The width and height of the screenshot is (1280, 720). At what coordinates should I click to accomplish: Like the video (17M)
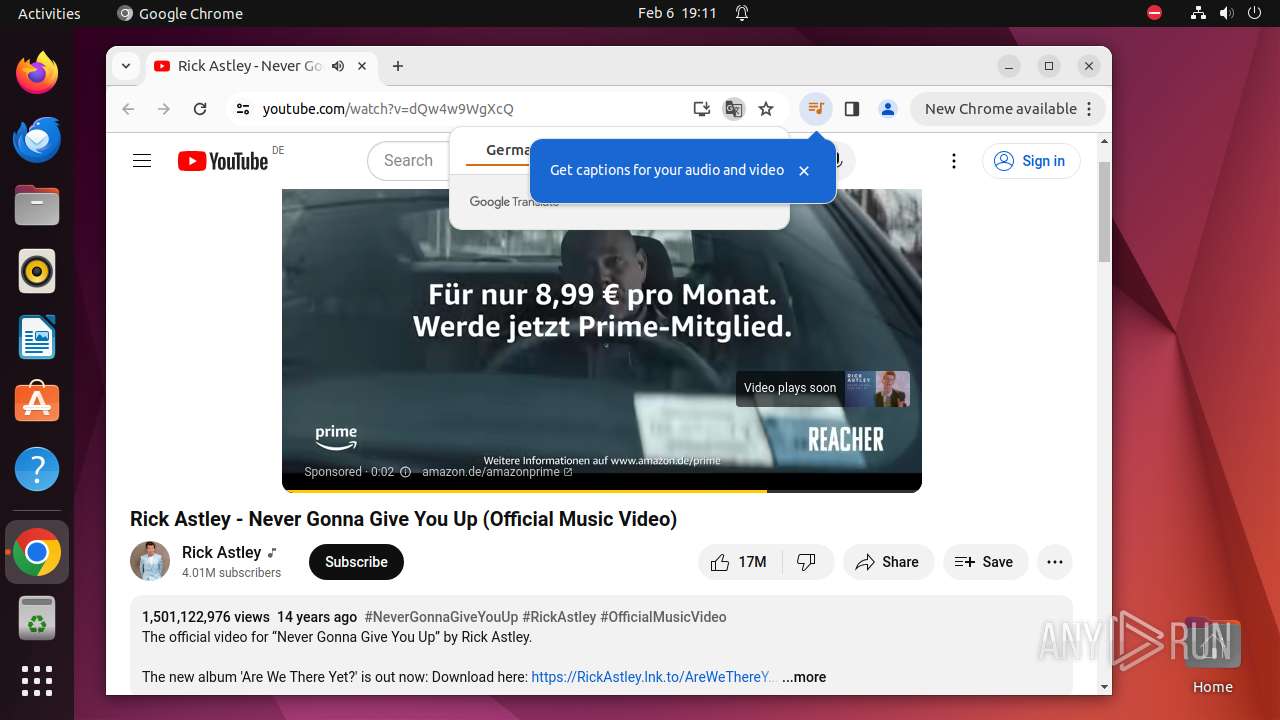click(x=739, y=562)
